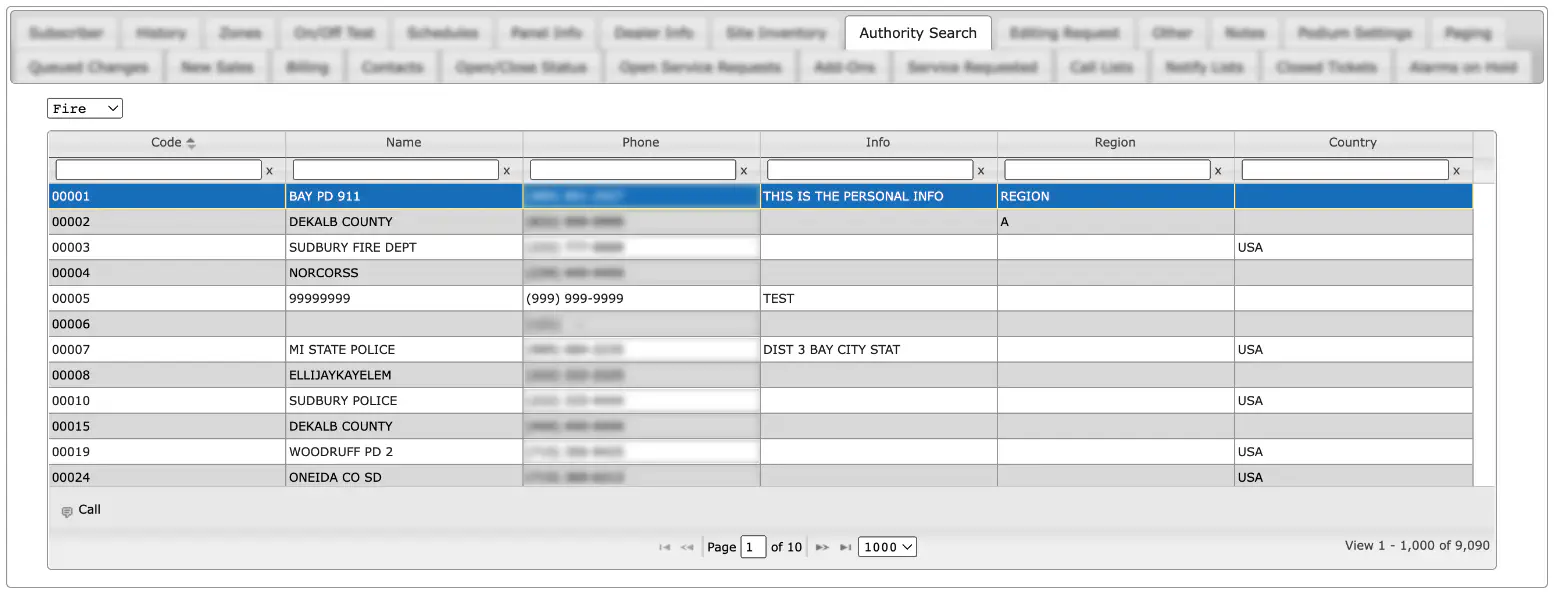Sort by the Phone column header

(x=641, y=143)
